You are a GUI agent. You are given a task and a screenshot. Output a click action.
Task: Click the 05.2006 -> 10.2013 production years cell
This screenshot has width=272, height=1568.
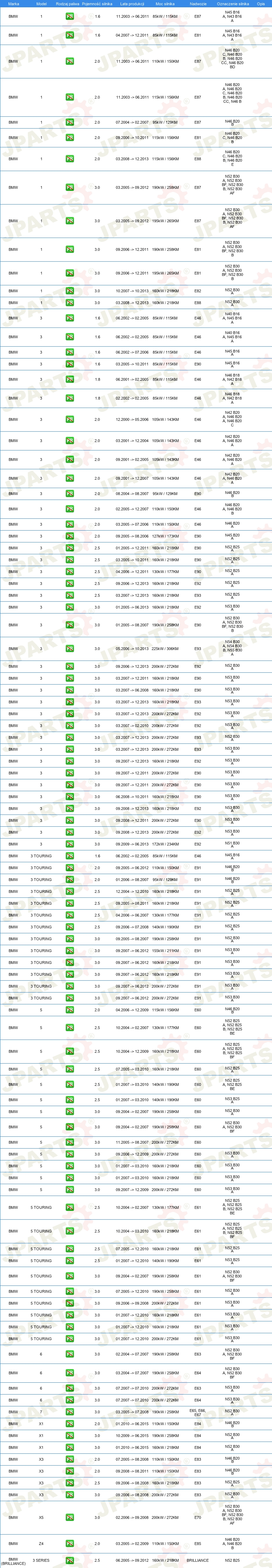(x=132, y=649)
